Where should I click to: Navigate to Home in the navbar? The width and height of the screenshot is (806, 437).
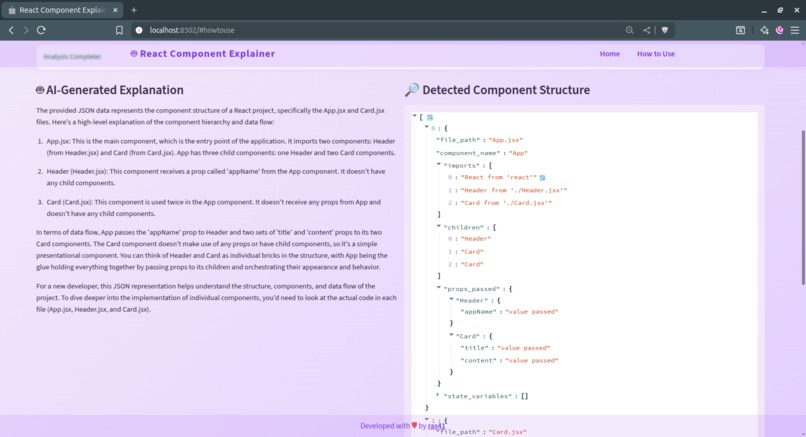click(610, 54)
